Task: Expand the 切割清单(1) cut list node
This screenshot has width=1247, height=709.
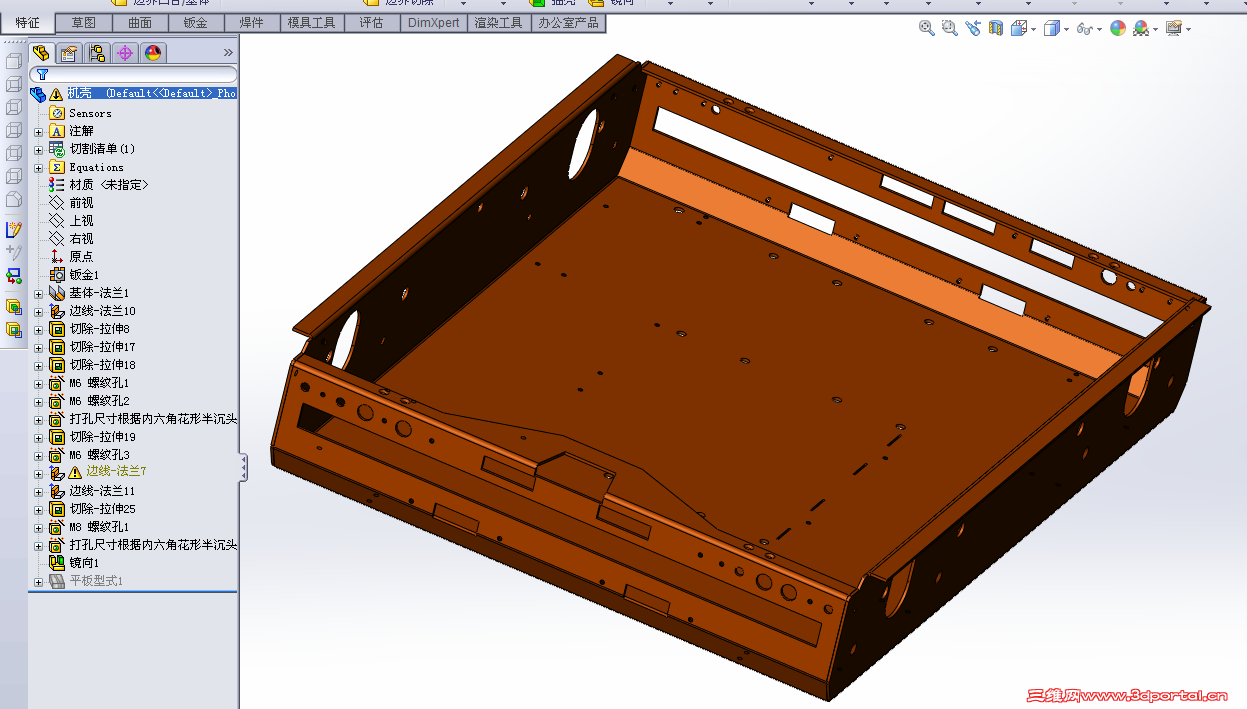Action: (x=39, y=149)
